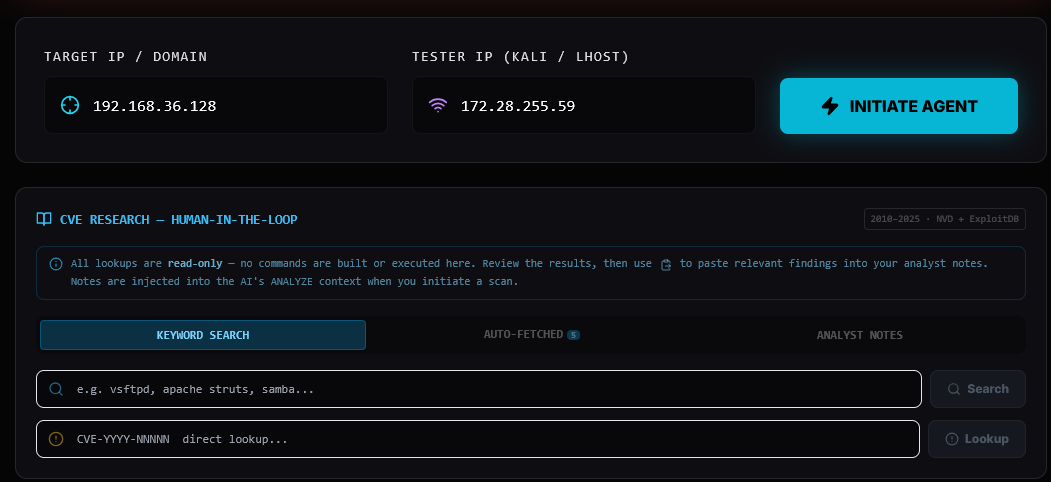
Task: Click the Lookup button
Action: pyautogui.click(x=977, y=439)
